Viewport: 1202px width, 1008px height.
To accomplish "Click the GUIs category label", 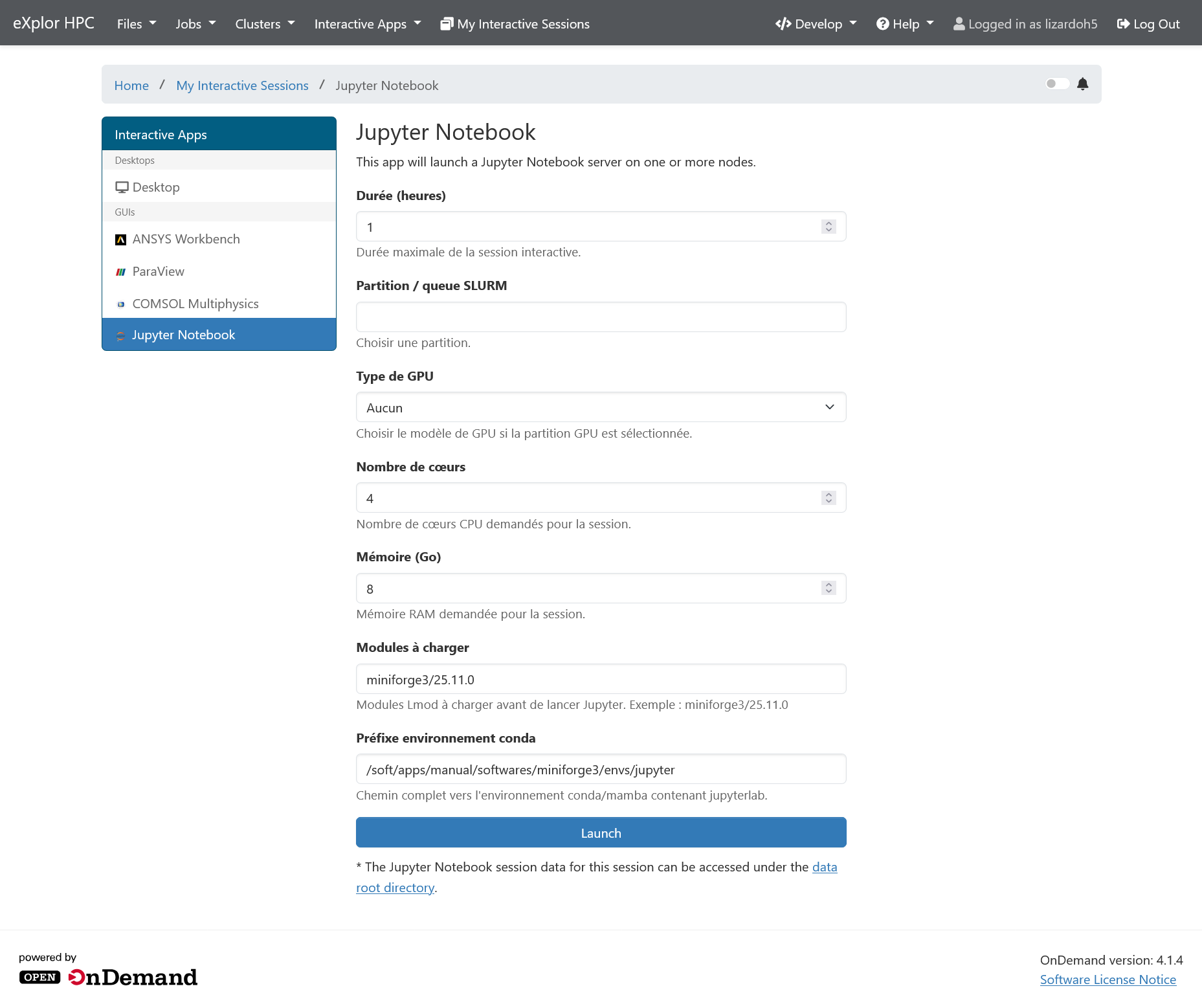I will 125,212.
